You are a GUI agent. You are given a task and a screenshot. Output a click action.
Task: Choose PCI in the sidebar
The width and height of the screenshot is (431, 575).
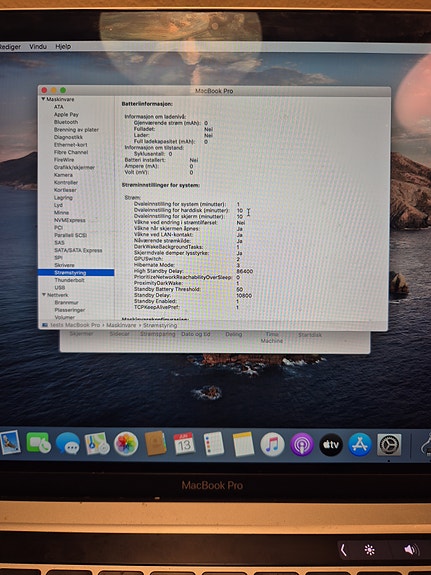[58, 227]
